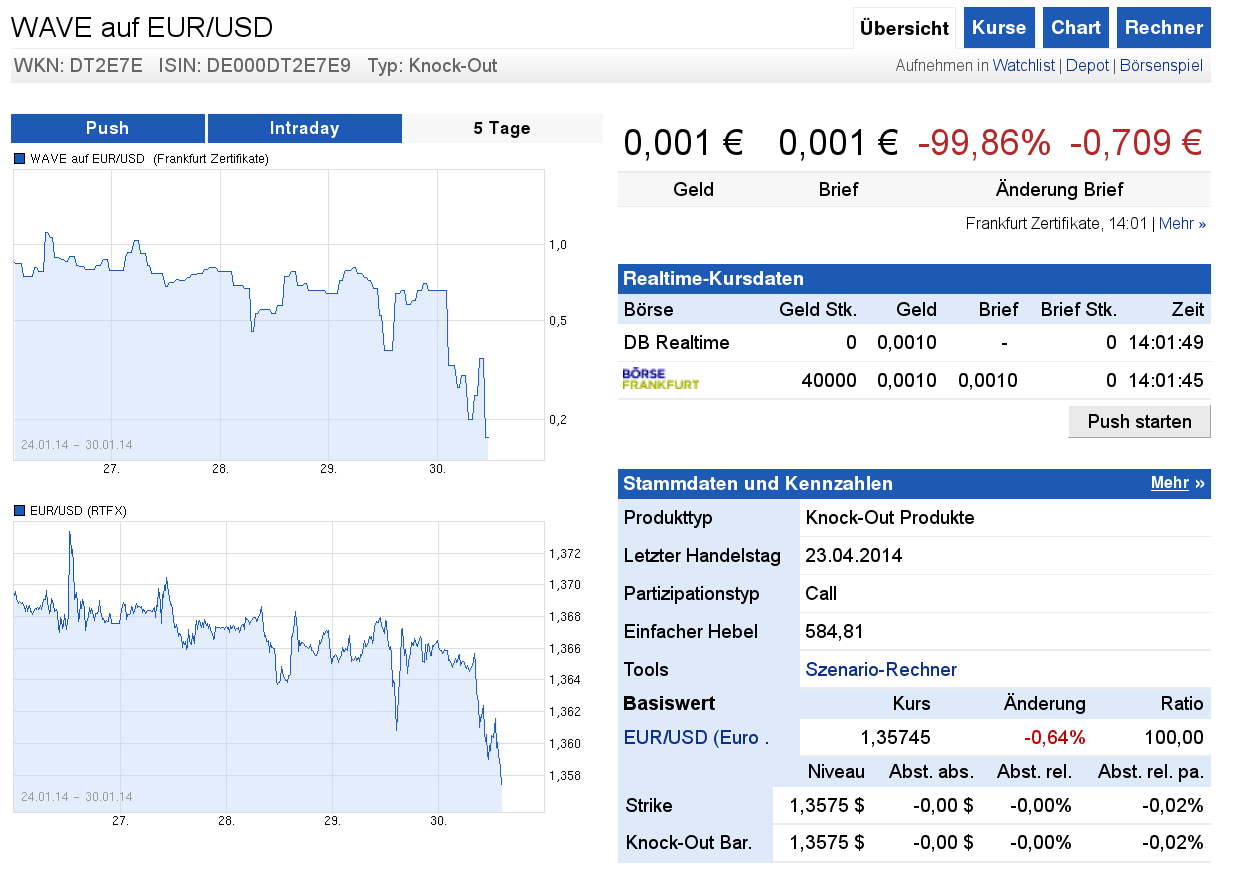
Task: Enable Push mode for the chart
Action: pos(107,128)
